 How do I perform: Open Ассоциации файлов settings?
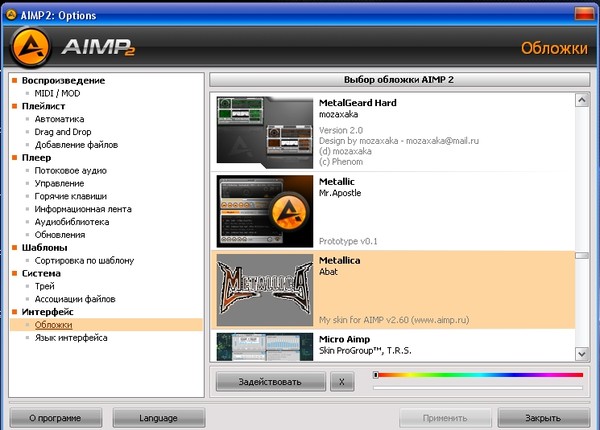tap(75, 299)
